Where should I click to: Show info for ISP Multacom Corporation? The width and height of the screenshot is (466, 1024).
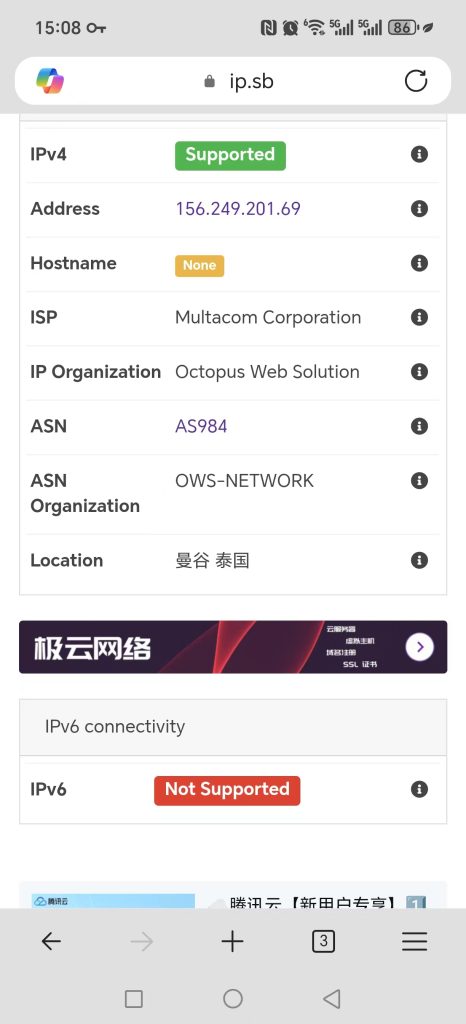(x=419, y=317)
